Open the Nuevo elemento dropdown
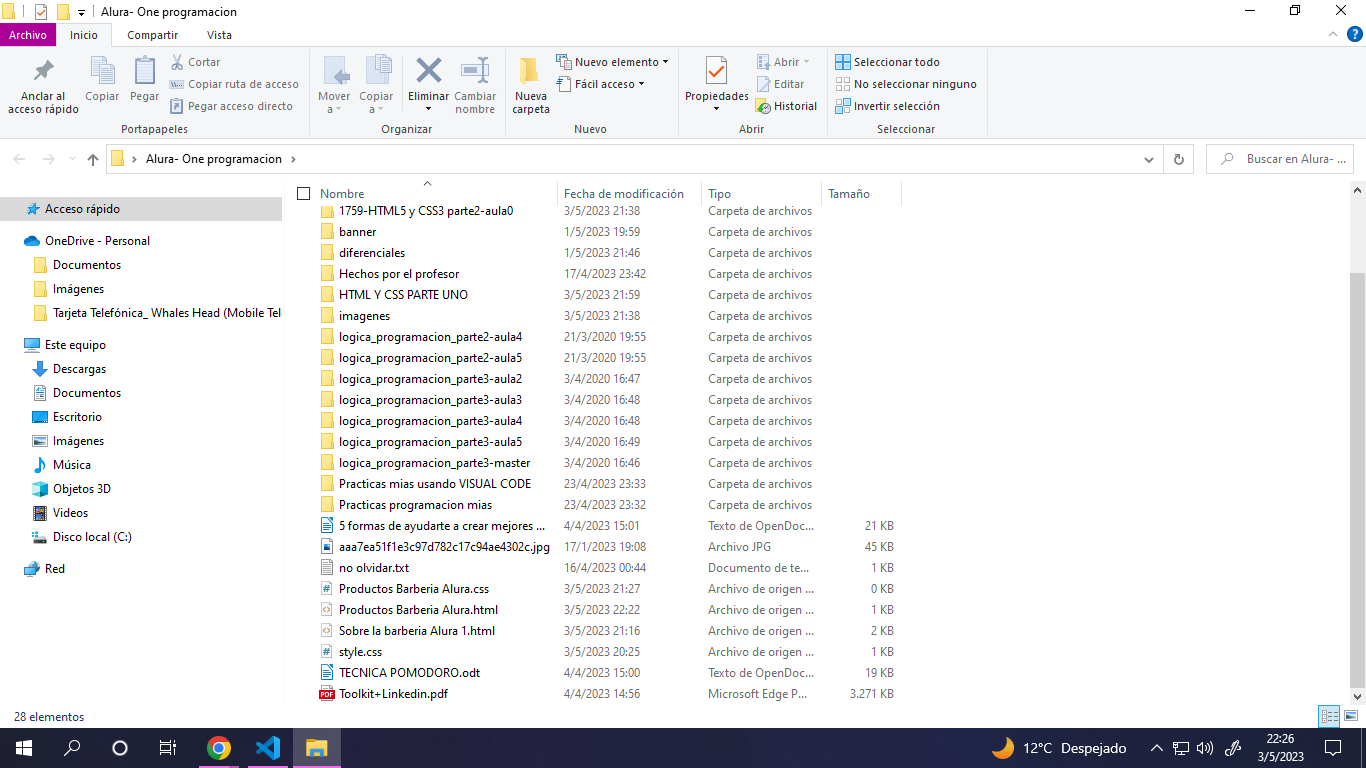This screenshot has width=1366, height=768. [x=612, y=62]
